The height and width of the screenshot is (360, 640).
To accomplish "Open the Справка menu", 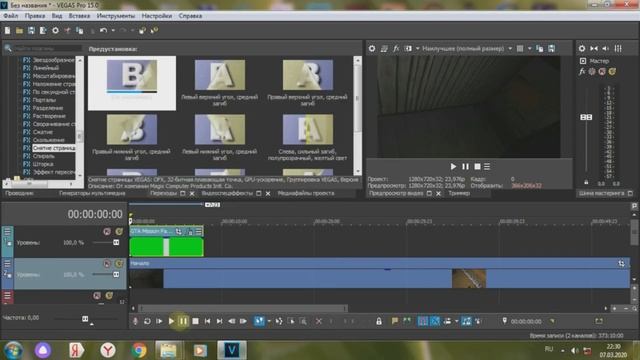I will (190, 16).
